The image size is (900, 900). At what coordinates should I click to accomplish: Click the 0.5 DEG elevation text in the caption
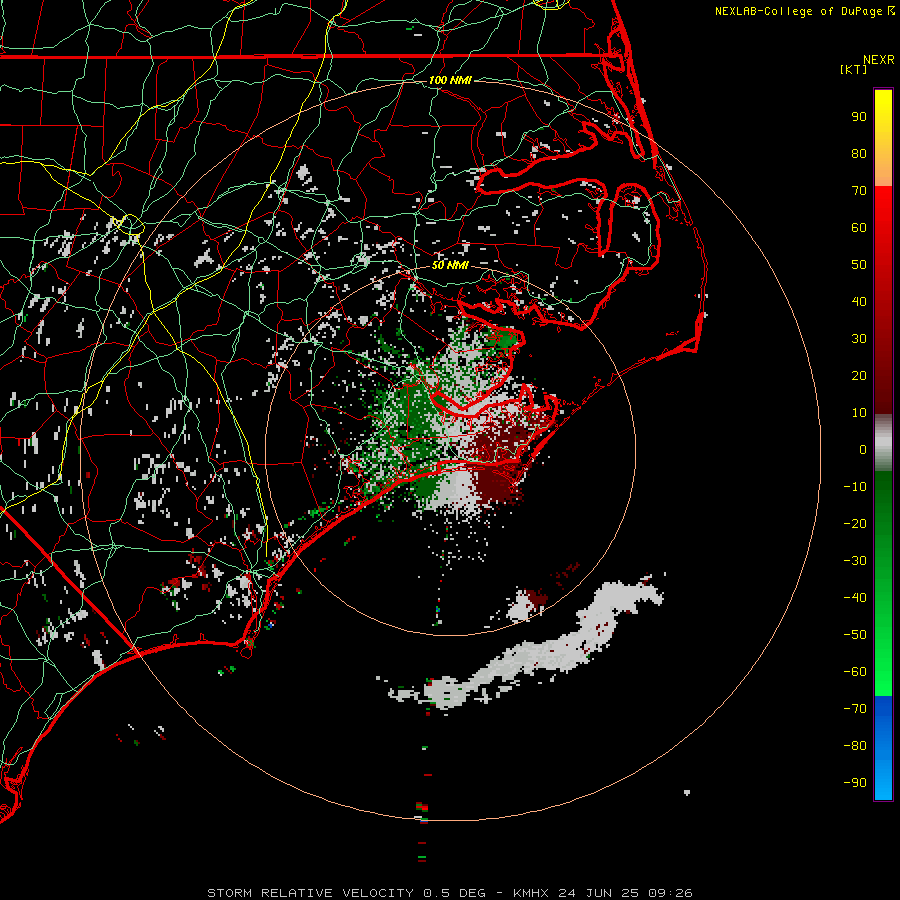[x=455, y=893]
